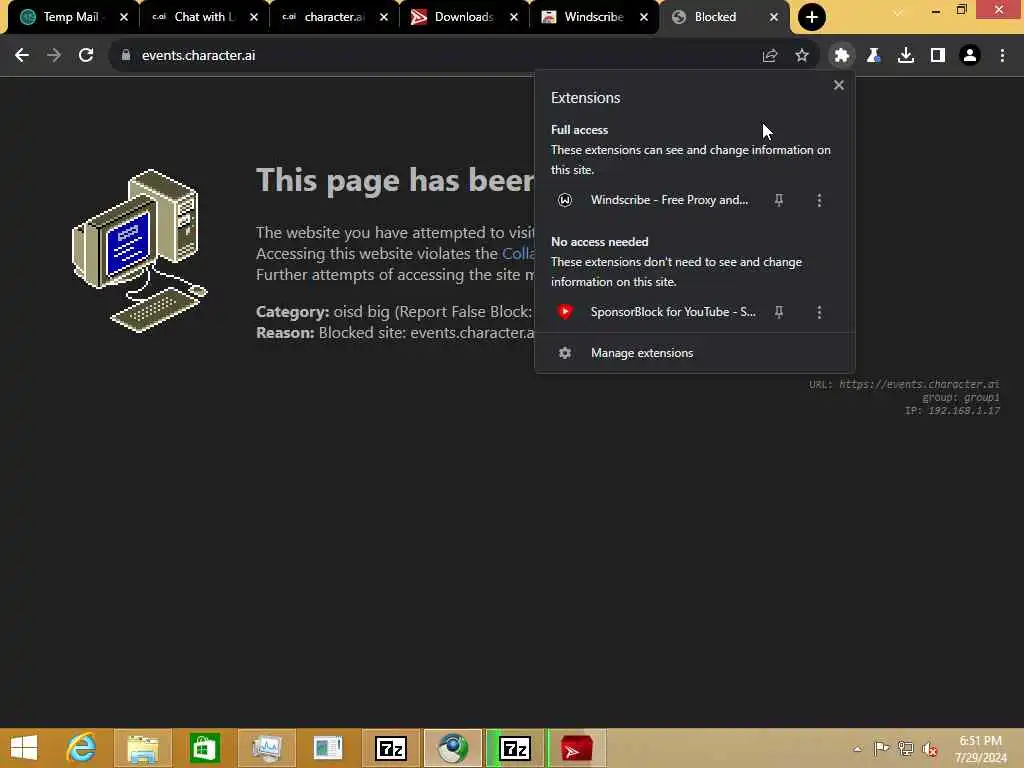Open Chrome Labs flask icon
Image resolution: width=1024 pixels, height=768 pixels.
coord(874,56)
